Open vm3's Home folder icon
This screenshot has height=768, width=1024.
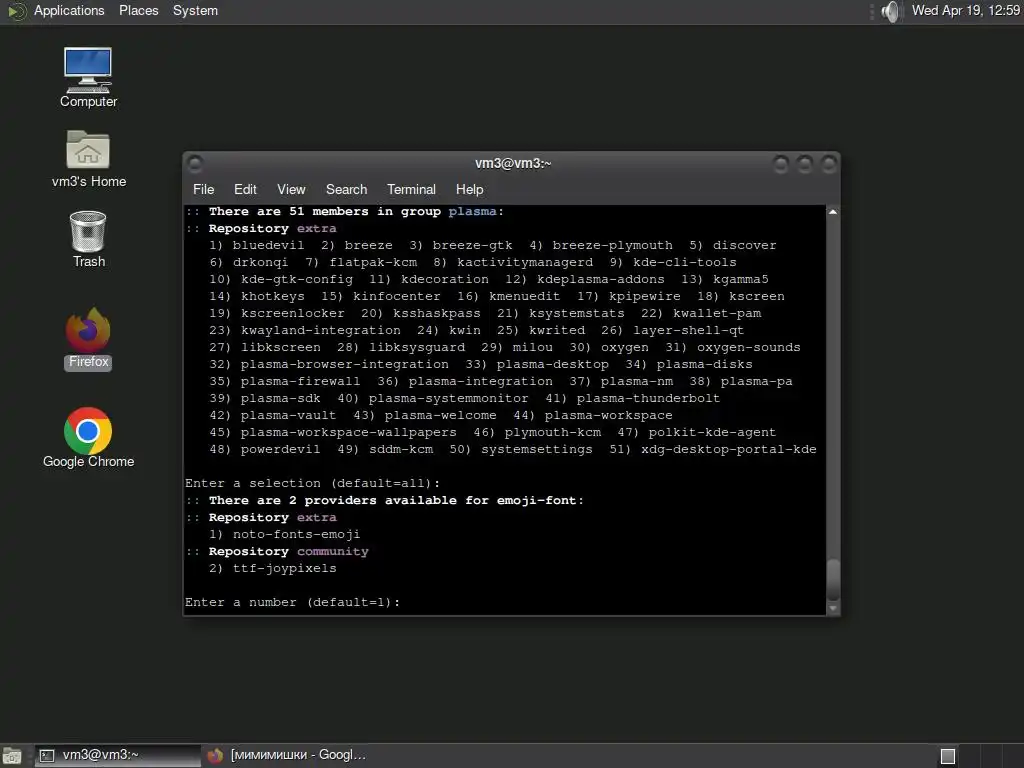(x=88, y=159)
